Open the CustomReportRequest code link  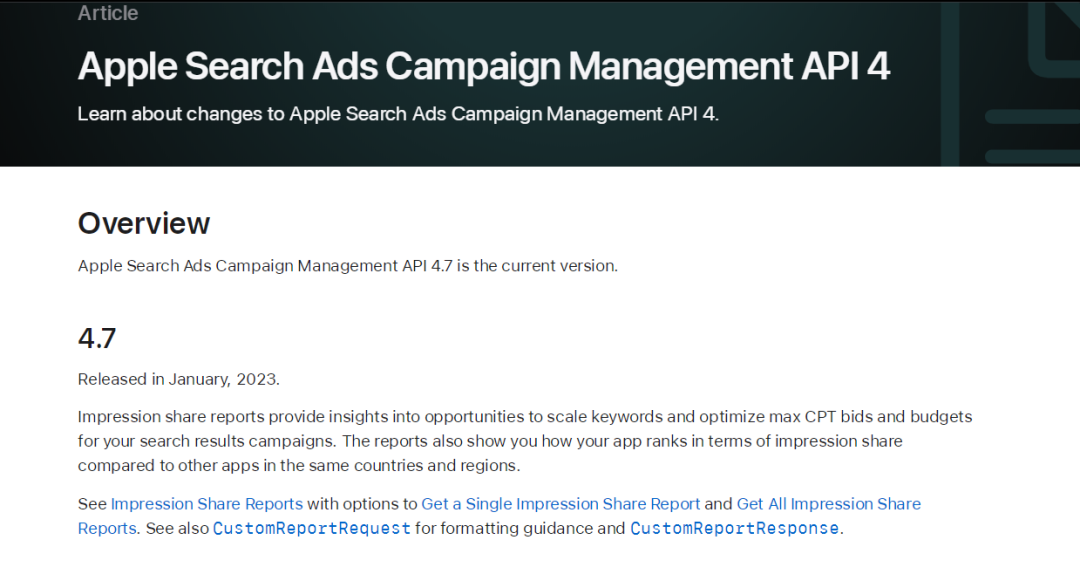click(311, 528)
